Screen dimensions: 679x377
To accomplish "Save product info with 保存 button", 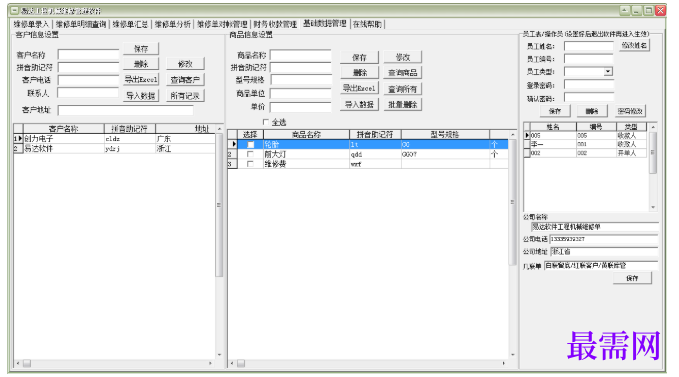I will [359, 57].
